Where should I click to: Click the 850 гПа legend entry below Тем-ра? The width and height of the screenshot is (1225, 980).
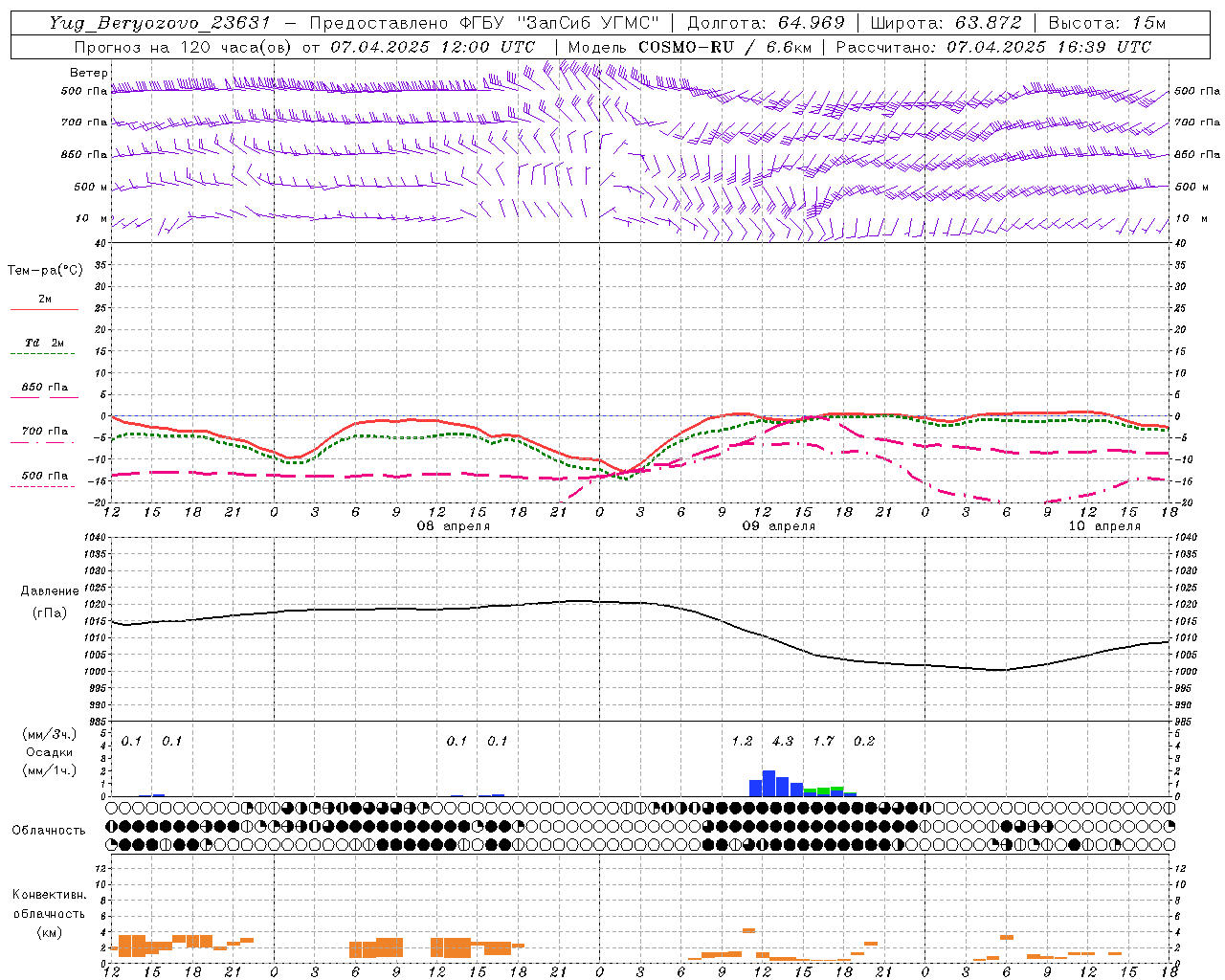pos(45,388)
